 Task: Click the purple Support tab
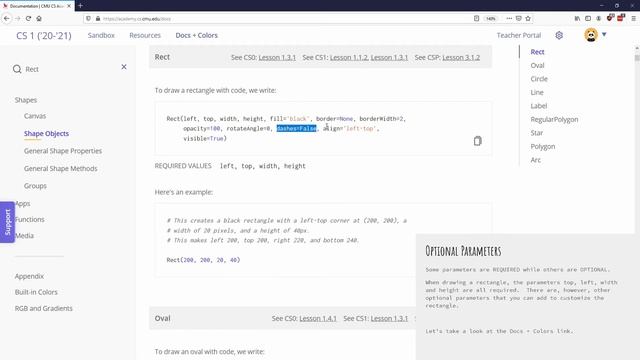pyautogui.click(x=7, y=222)
